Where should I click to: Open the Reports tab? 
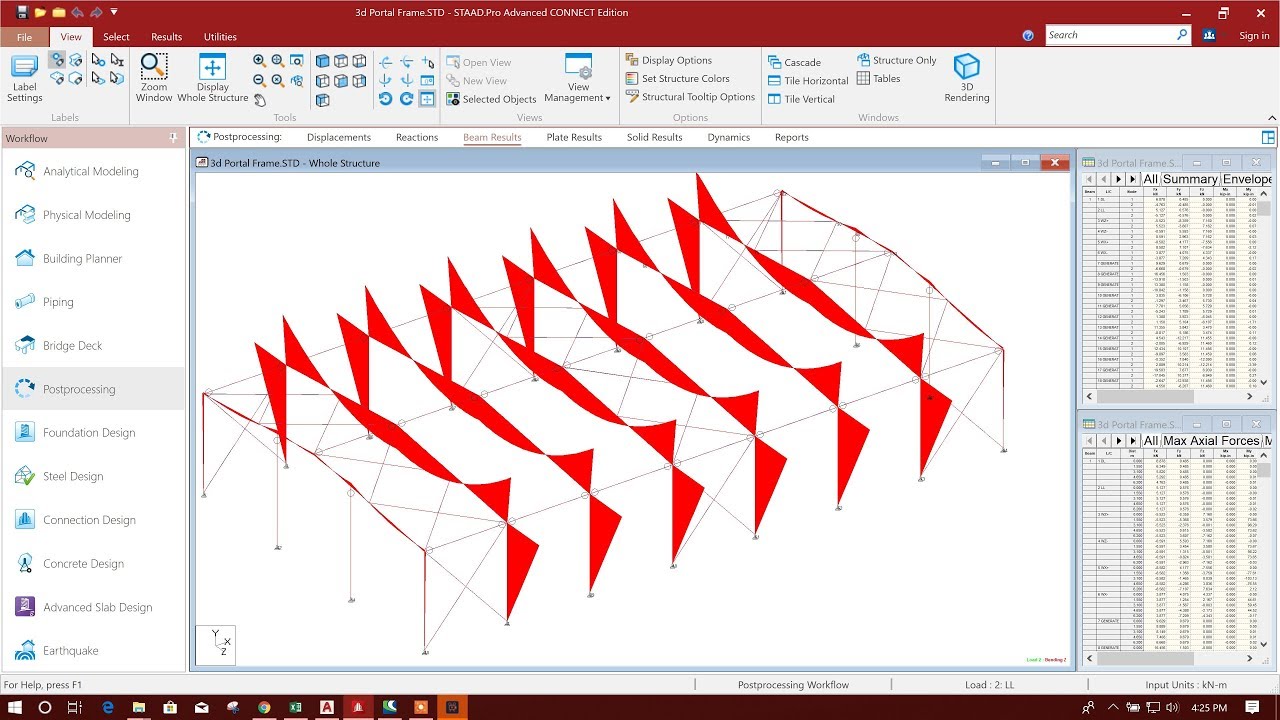tap(792, 138)
